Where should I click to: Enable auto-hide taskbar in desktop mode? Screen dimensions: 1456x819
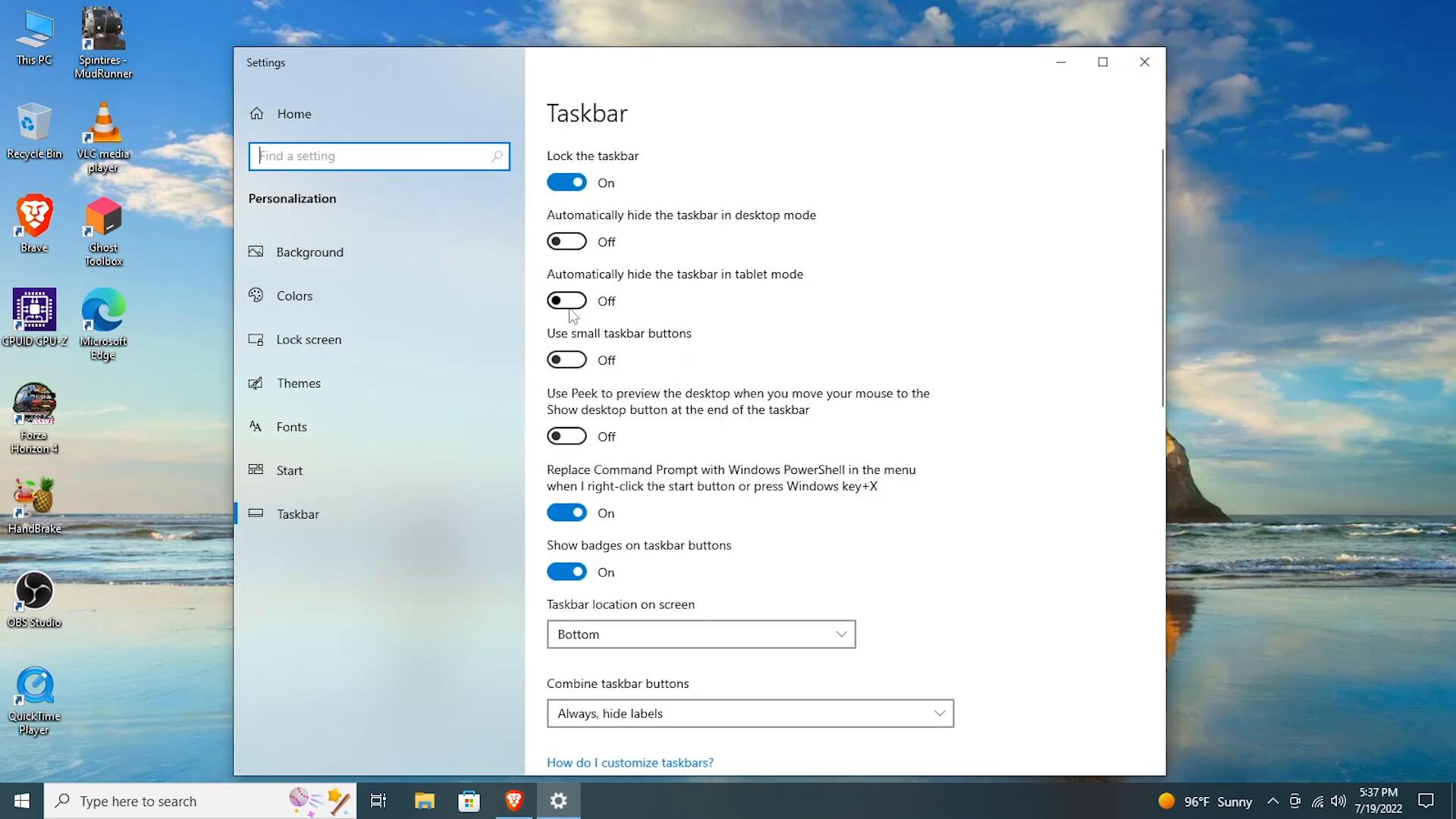point(566,242)
